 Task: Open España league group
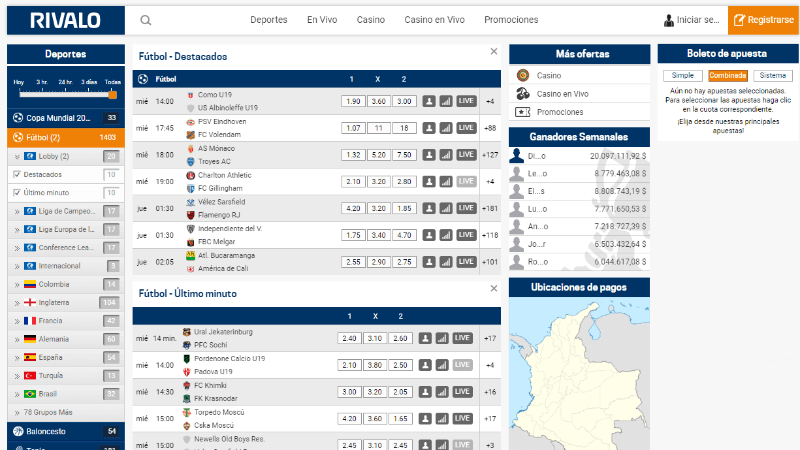[x=66, y=357]
